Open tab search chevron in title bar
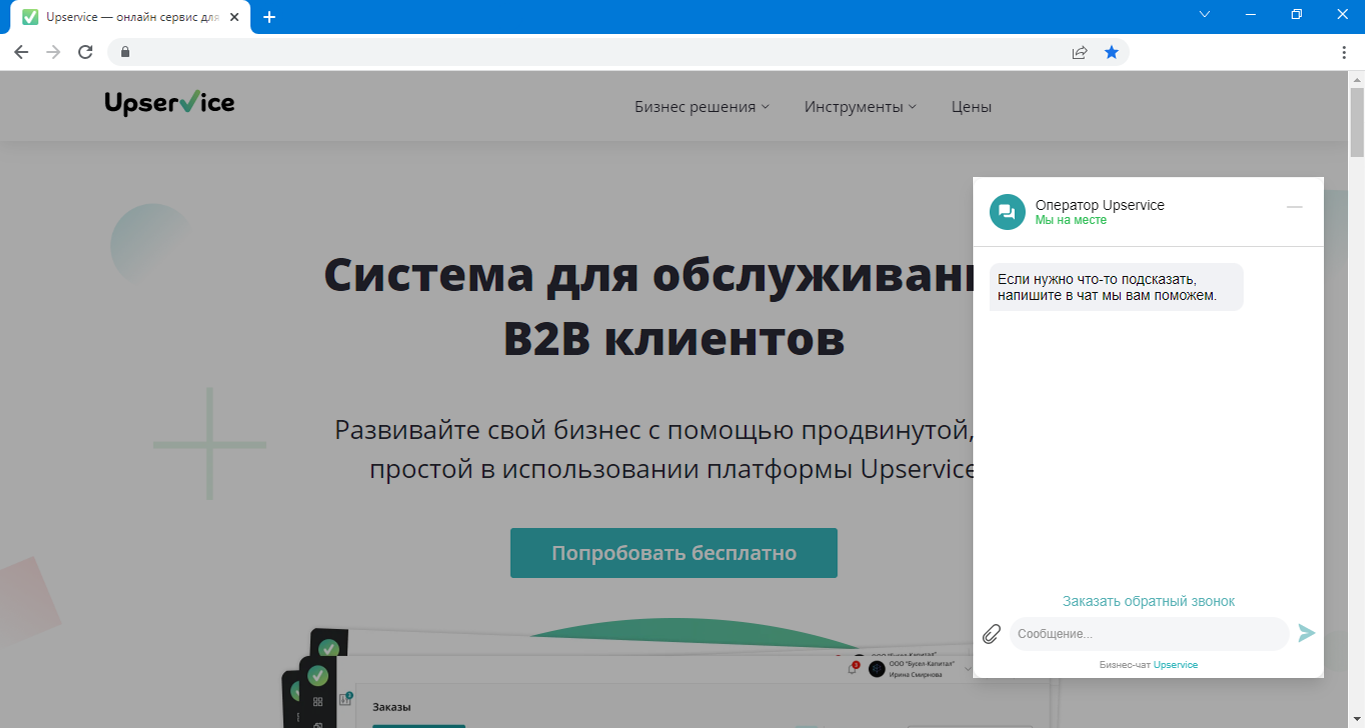The image size is (1365, 728). point(1204,14)
